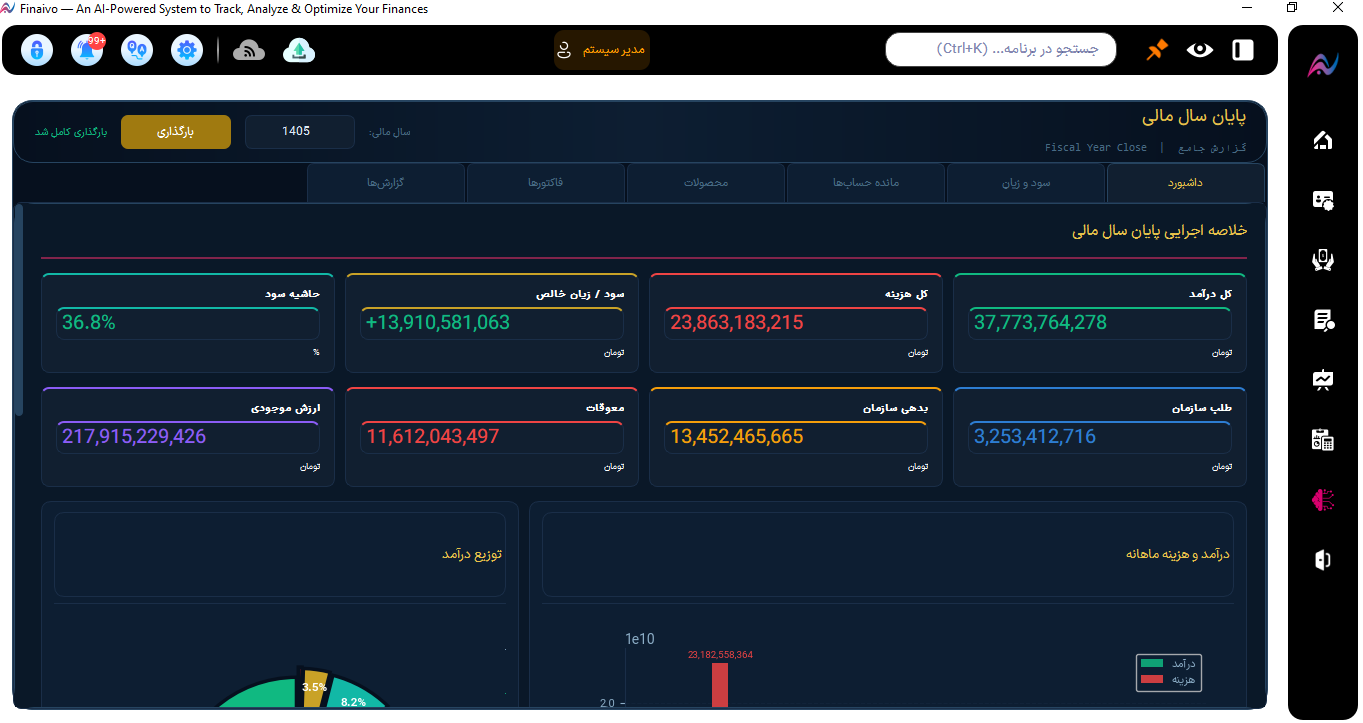Select the گزارش‌ها tab
Viewport: 1363px width, 723px height.
[x=385, y=183]
